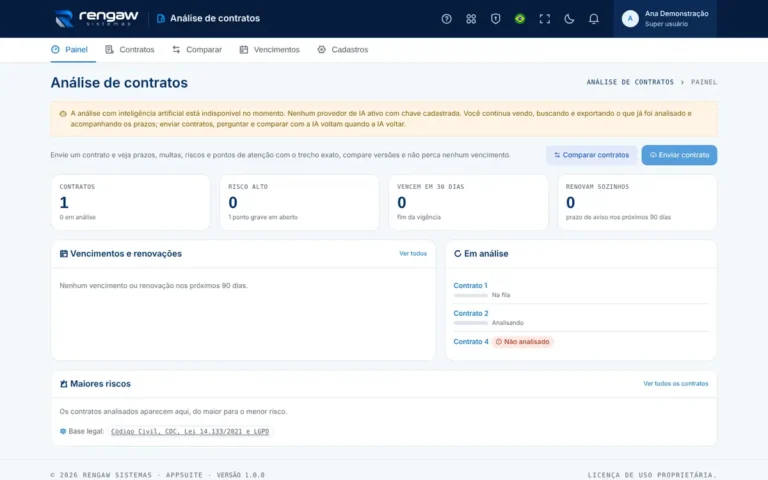Image resolution: width=768 pixels, height=480 pixels.
Task: Click the Nenhum vencimento ou renovação message
Action: [x=153, y=286]
